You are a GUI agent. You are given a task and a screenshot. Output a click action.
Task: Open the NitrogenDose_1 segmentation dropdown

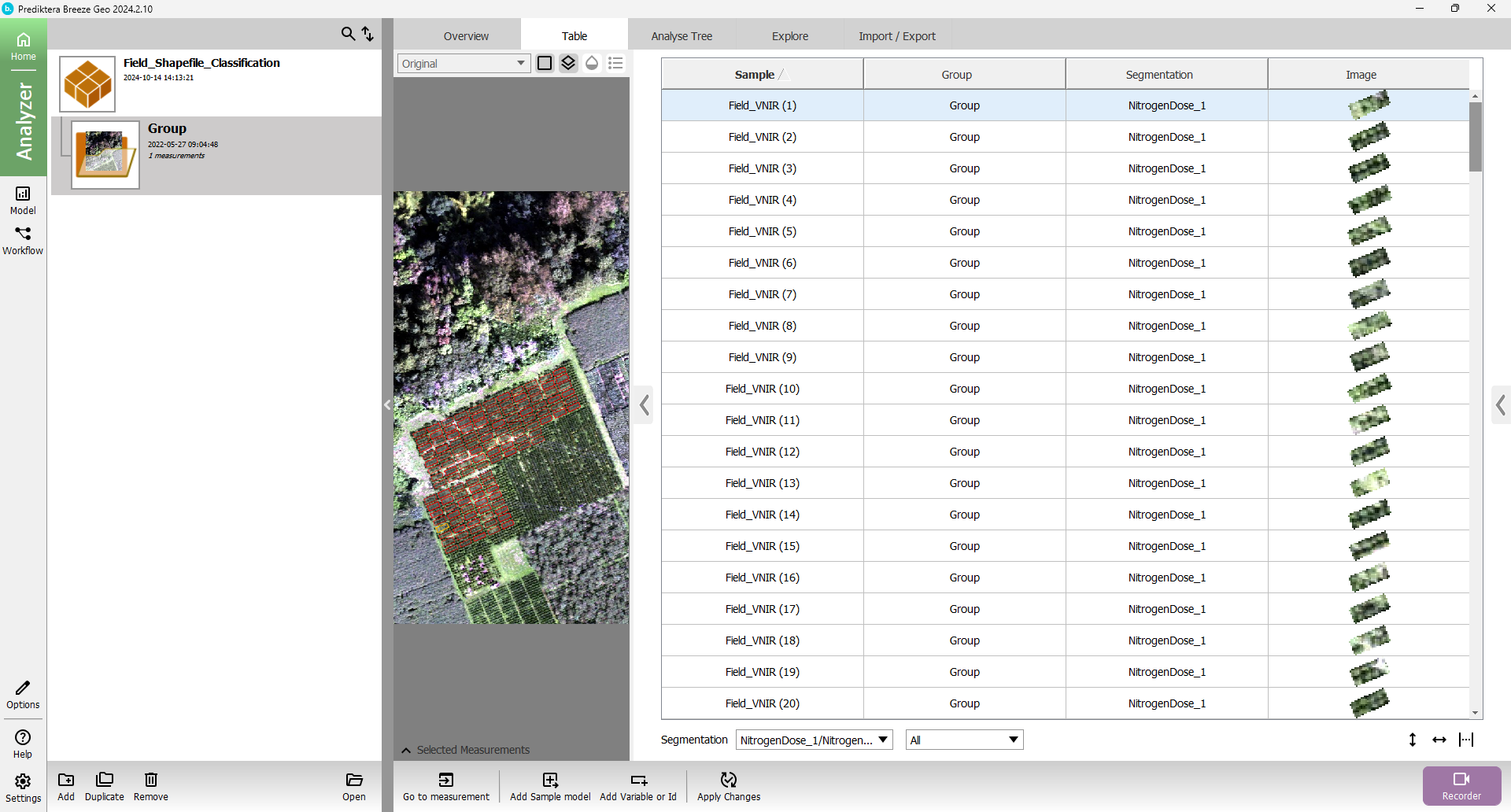click(x=814, y=740)
